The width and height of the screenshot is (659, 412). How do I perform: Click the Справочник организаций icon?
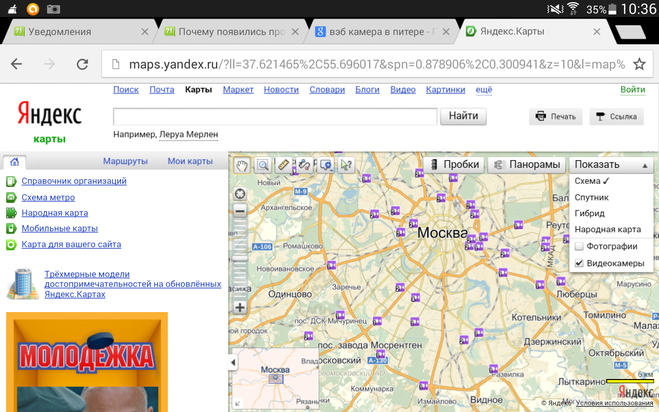tap(11, 182)
